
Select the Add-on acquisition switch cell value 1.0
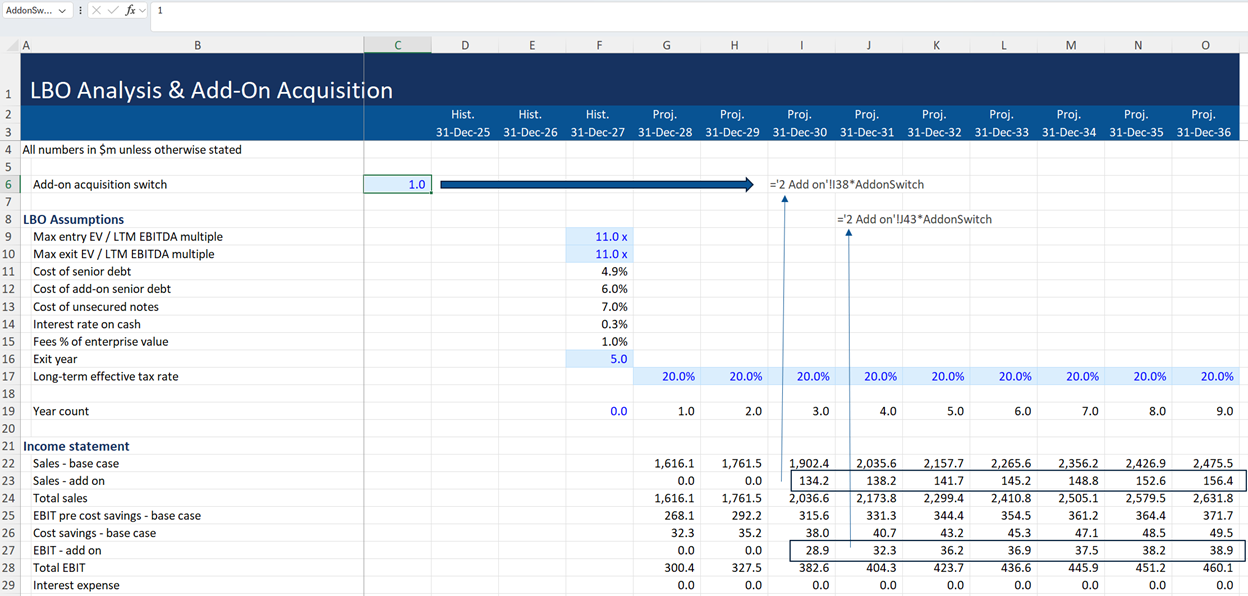pyautogui.click(x=398, y=185)
